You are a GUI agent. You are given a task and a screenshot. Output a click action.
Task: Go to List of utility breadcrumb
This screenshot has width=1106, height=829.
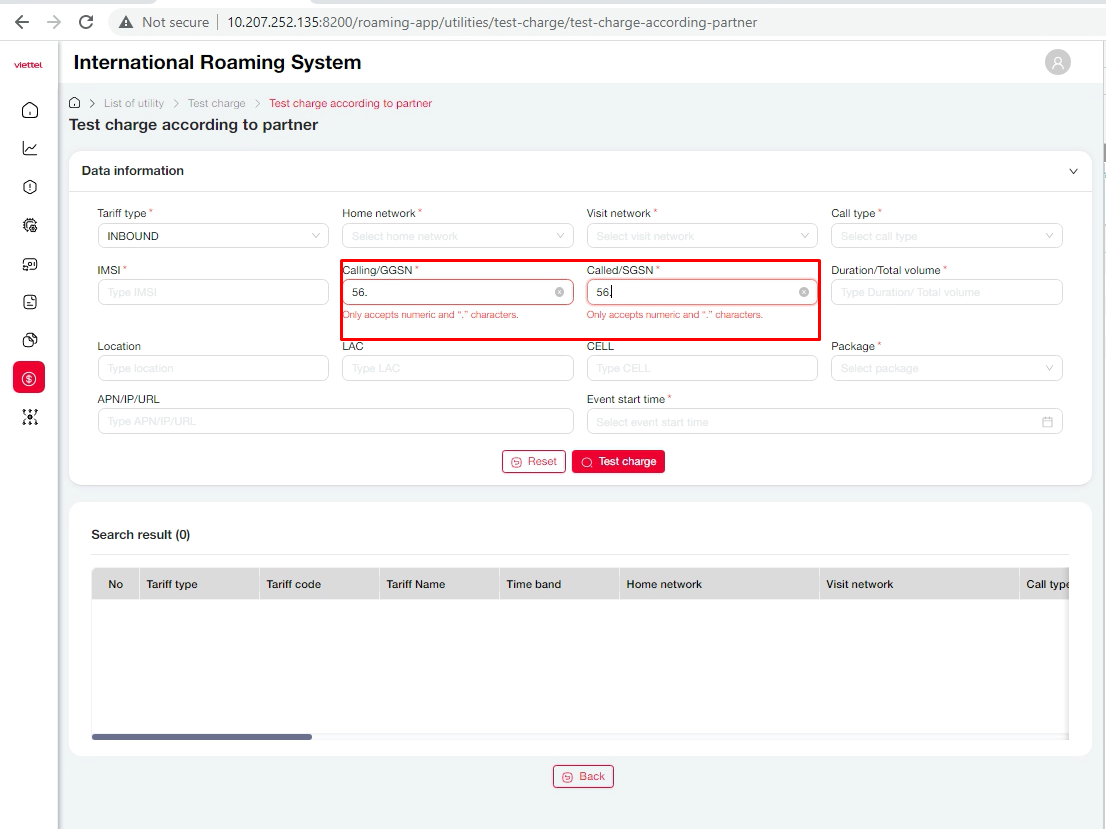pos(133,103)
